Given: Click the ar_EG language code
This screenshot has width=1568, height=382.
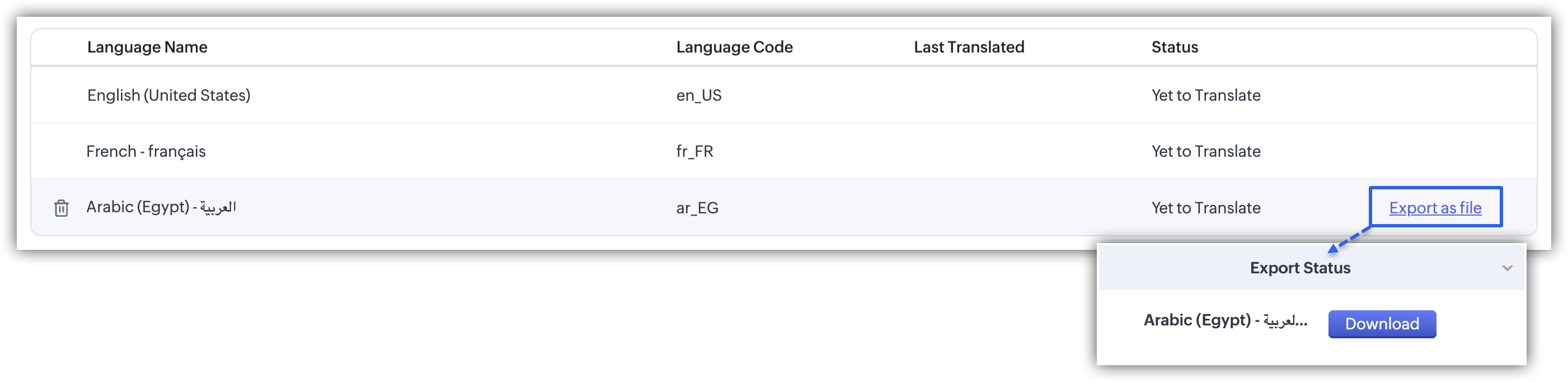Looking at the screenshot, I should 697,208.
